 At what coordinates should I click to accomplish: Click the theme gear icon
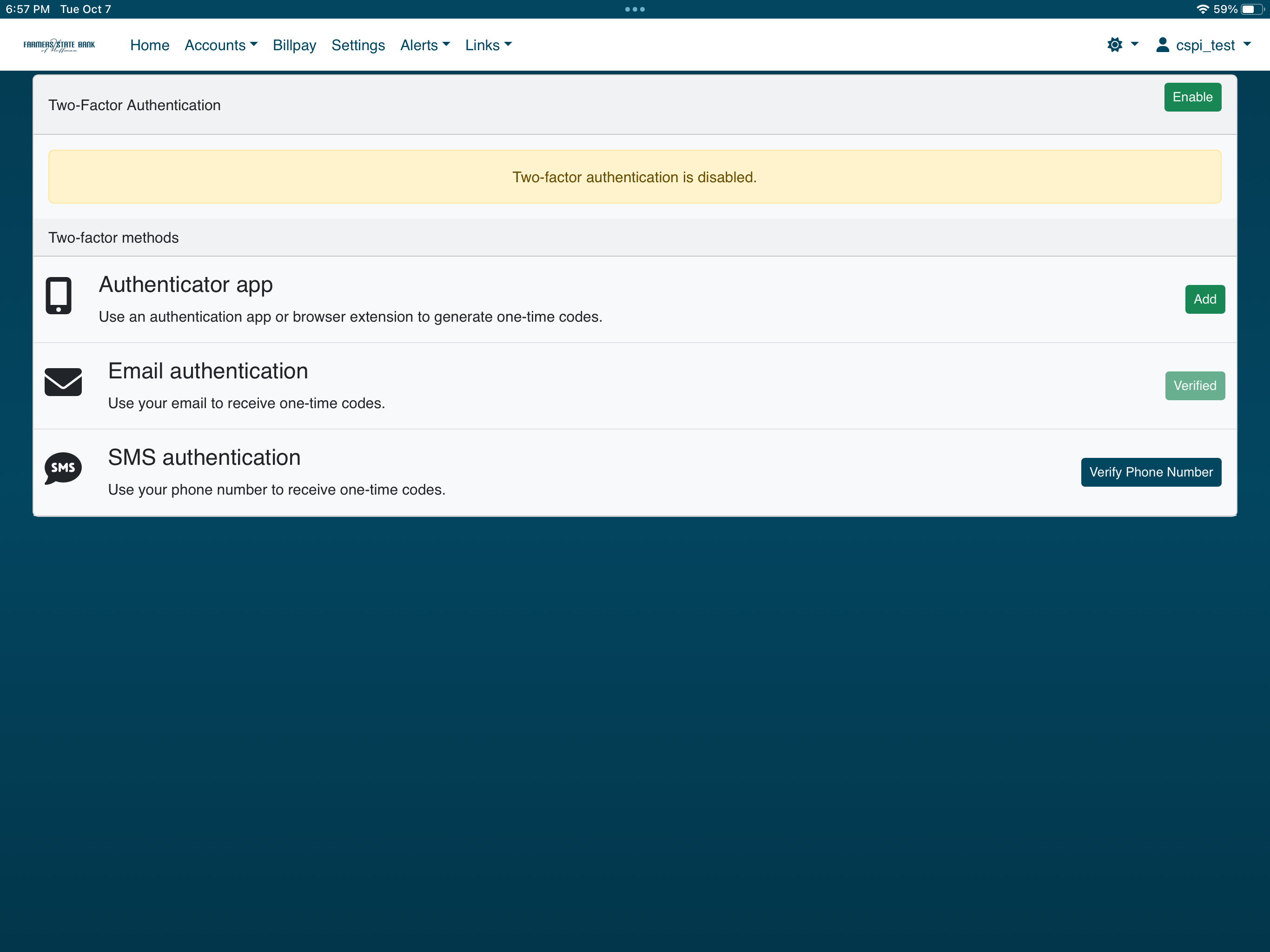tap(1114, 45)
